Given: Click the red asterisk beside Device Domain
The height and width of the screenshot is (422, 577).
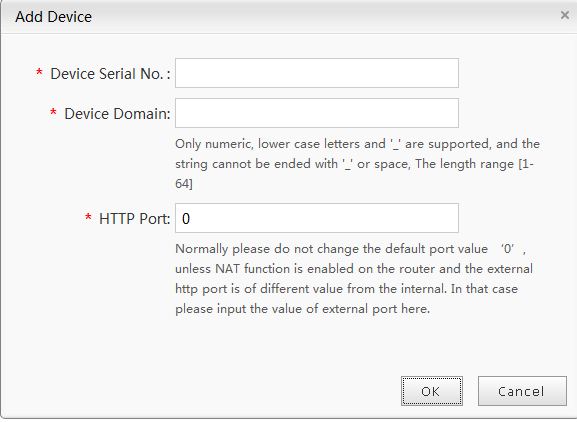Looking at the screenshot, I should [53, 112].
